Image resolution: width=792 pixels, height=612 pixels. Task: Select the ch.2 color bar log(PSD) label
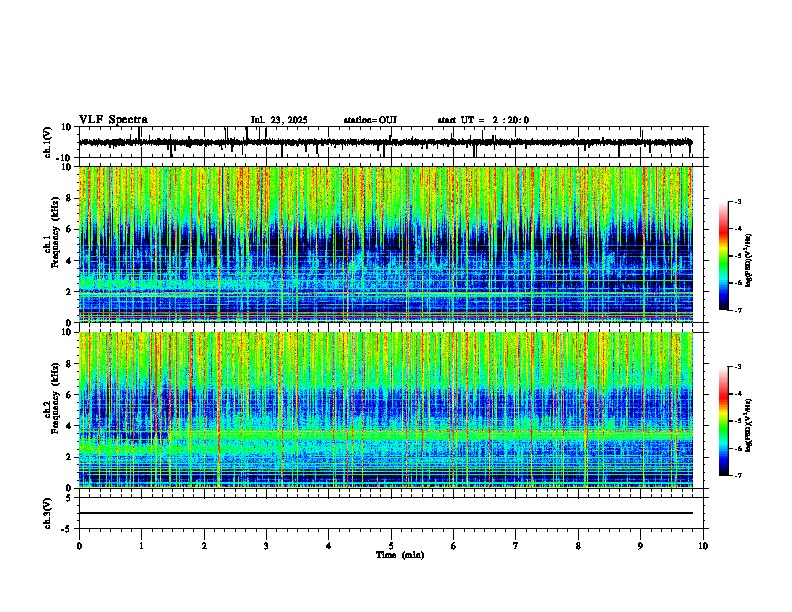tap(749, 425)
